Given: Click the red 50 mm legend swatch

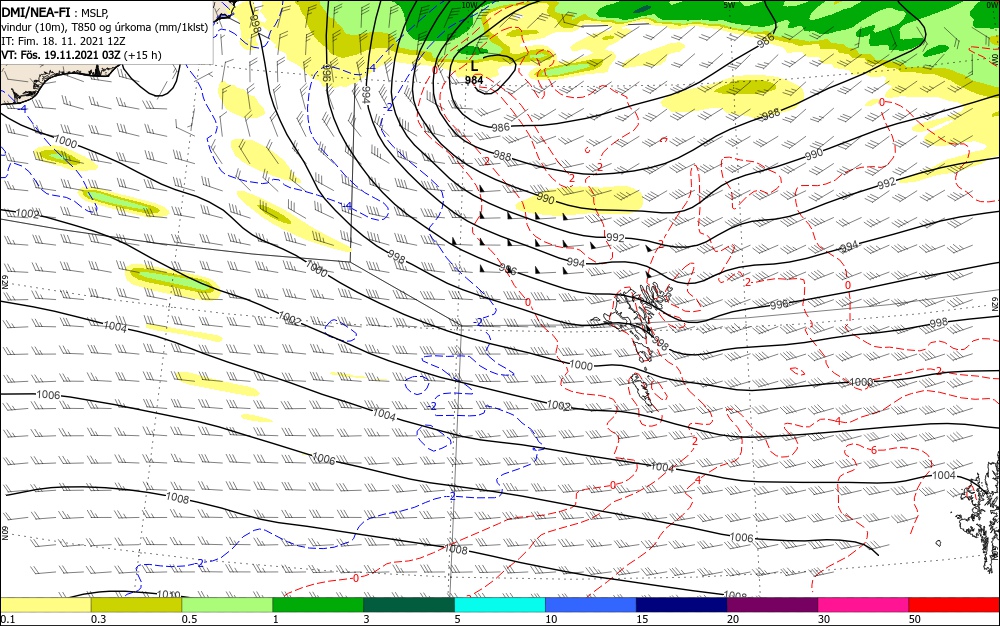Looking at the screenshot, I should (954, 605).
